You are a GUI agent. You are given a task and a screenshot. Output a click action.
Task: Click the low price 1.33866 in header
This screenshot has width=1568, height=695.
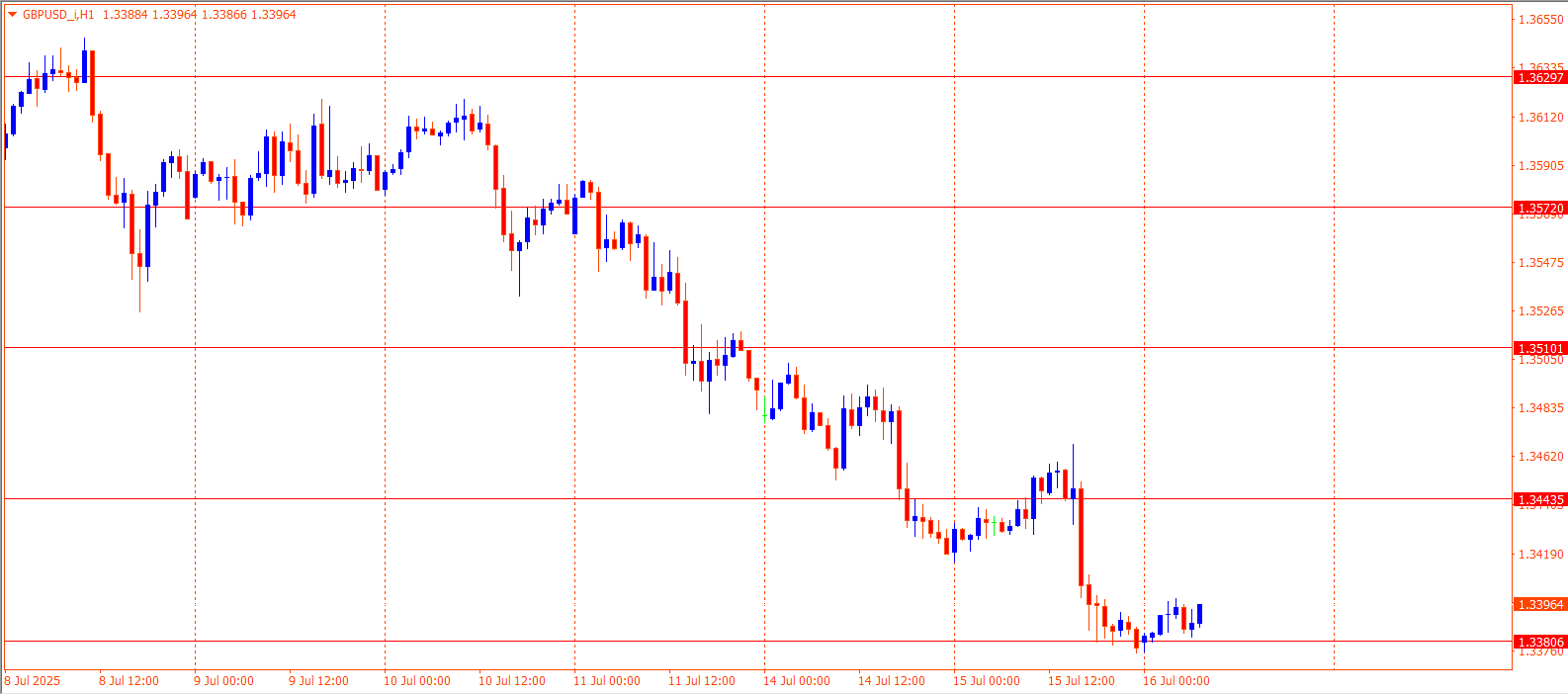224,15
